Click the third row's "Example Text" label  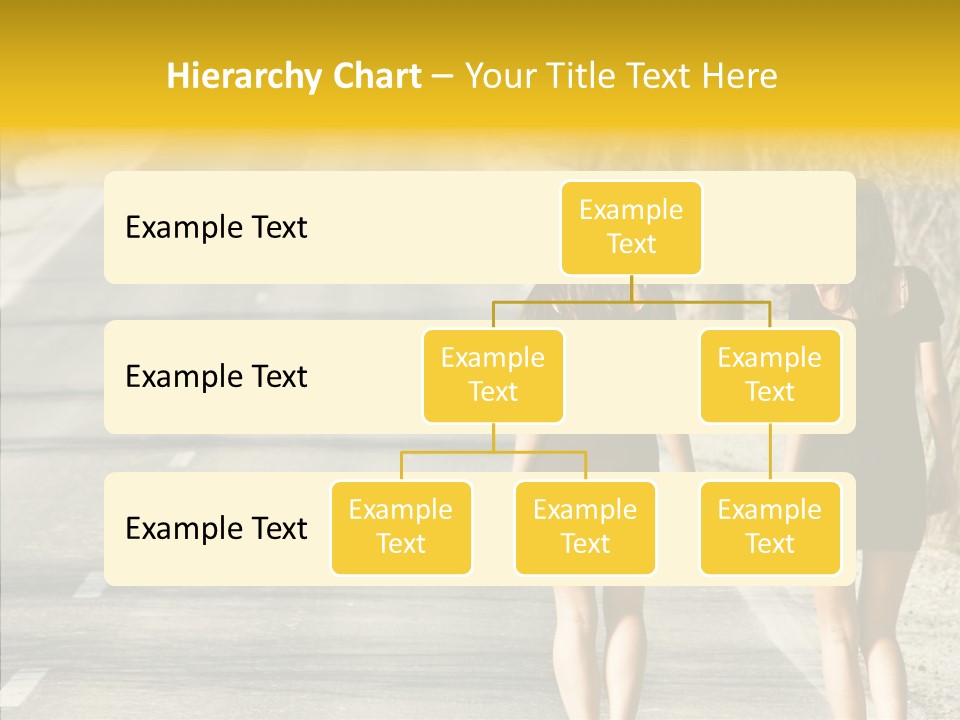coord(216,528)
